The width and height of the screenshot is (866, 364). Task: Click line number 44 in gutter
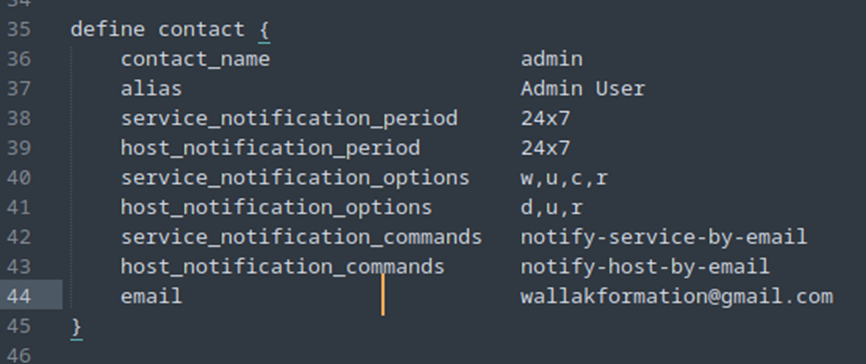point(18,297)
